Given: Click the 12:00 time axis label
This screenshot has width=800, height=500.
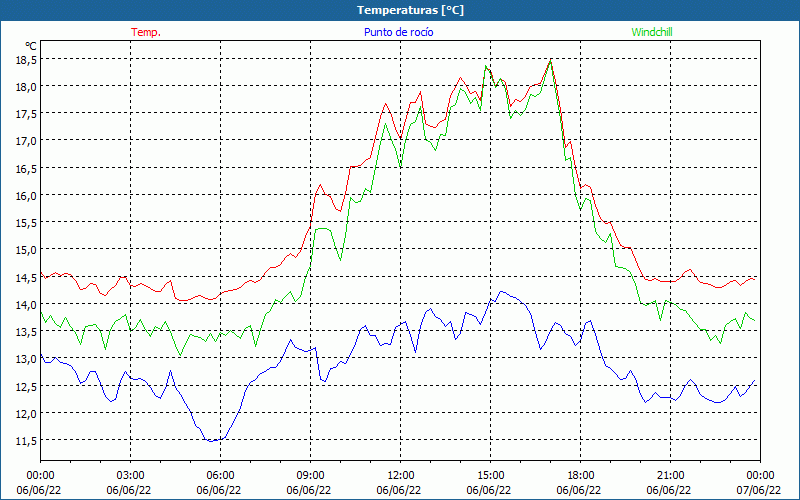Looking at the screenshot, I should coord(401,476).
